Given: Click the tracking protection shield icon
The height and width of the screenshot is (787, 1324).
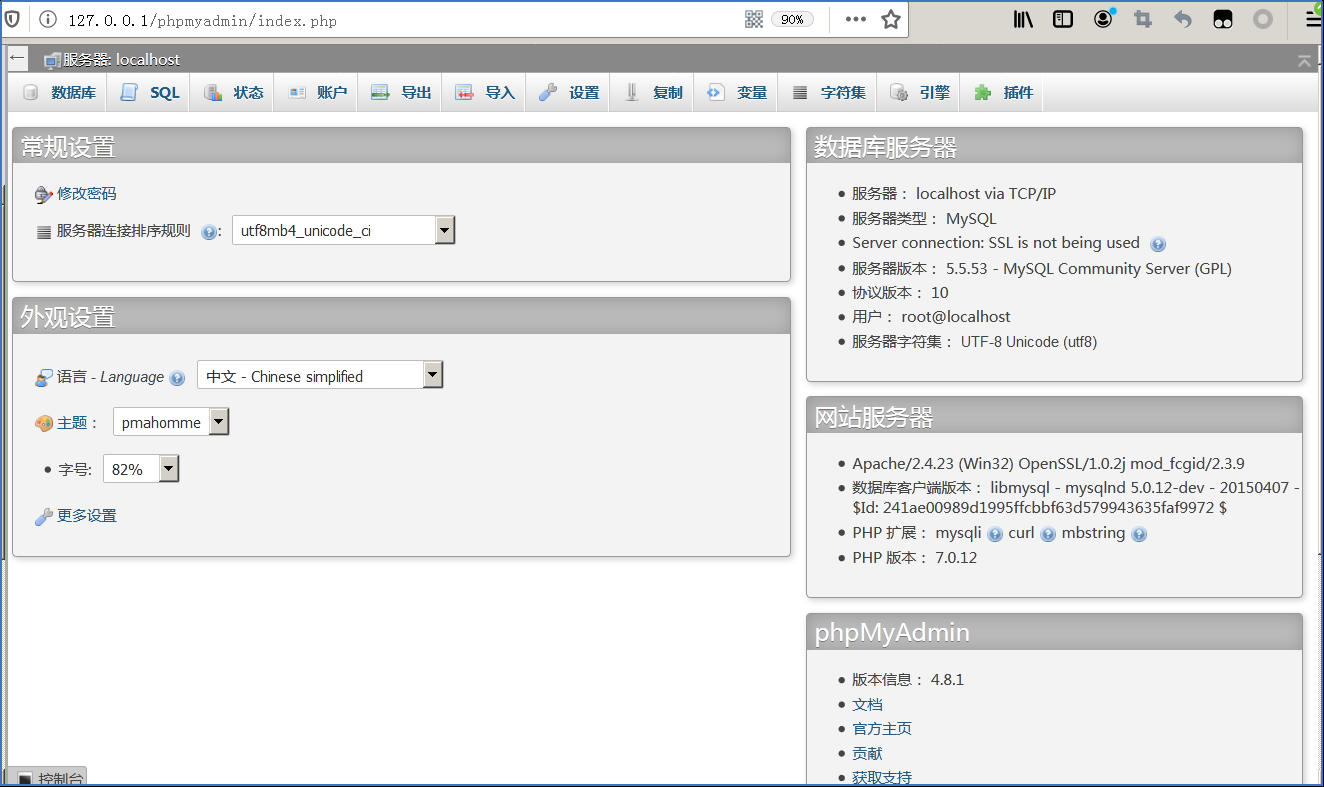Looking at the screenshot, I should pyautogui.click(x=13, y=19).
